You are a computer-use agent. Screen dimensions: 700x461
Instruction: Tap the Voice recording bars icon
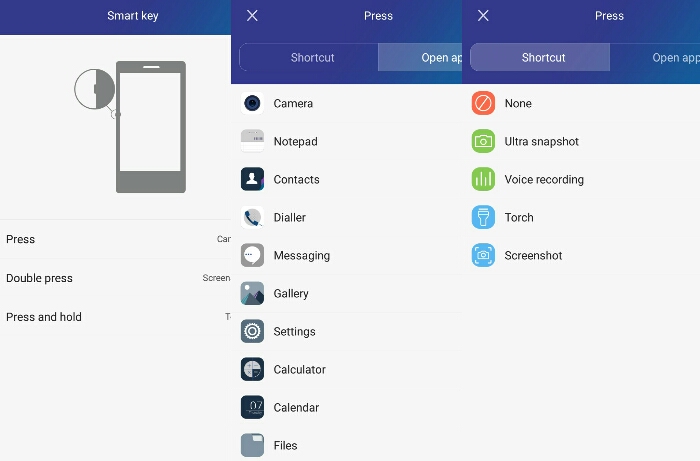pyautogui.click(x=483, y=179)
